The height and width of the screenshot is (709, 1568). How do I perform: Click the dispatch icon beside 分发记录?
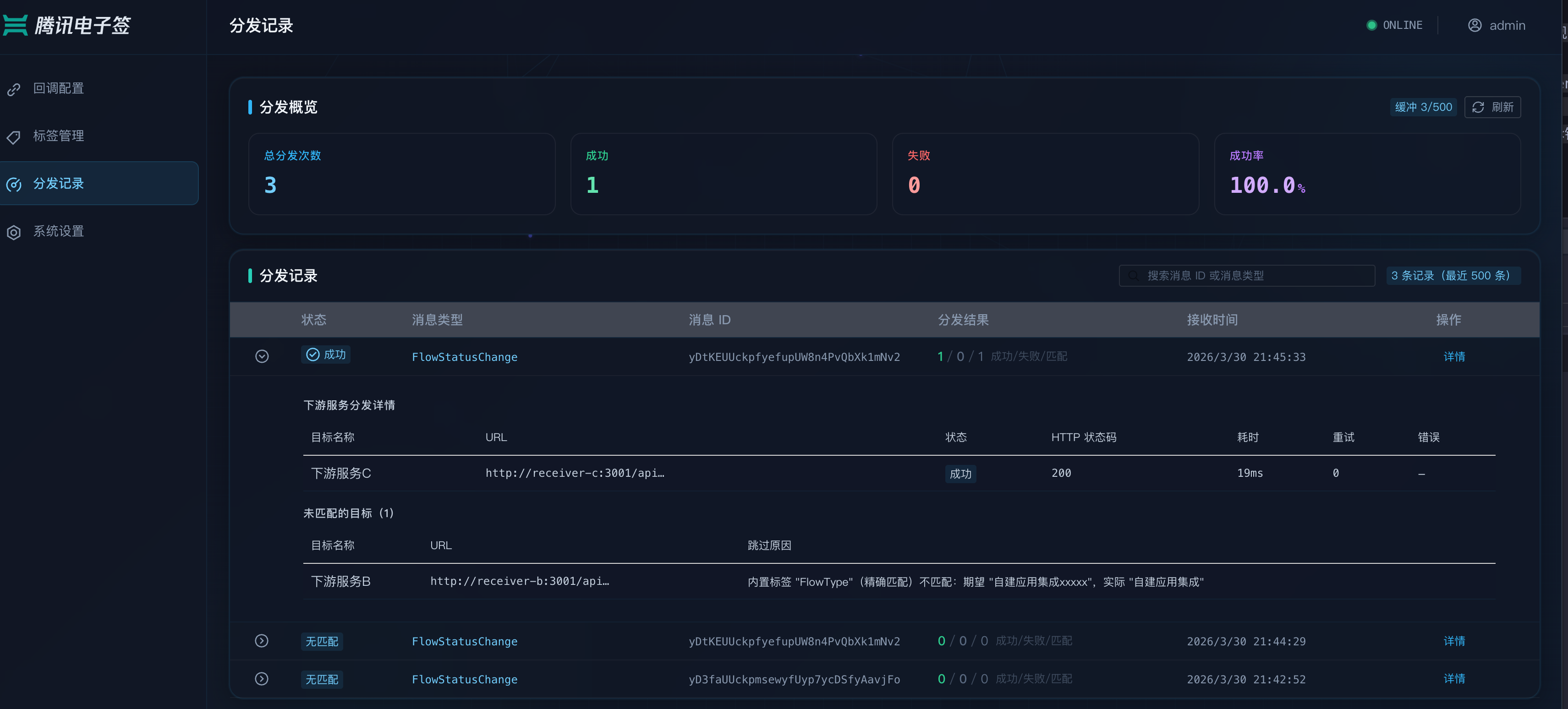tap(14, 185)
